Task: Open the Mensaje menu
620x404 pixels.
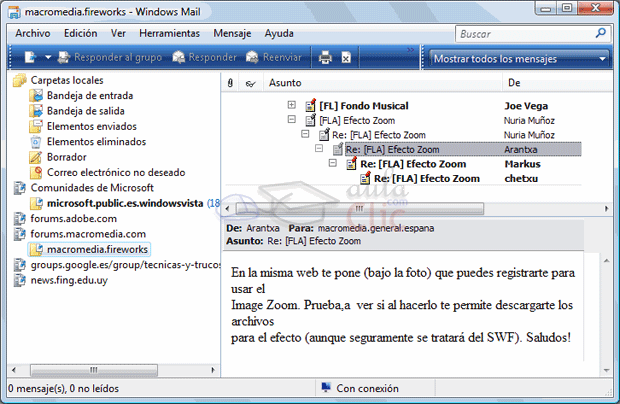Action: [232, 33]
